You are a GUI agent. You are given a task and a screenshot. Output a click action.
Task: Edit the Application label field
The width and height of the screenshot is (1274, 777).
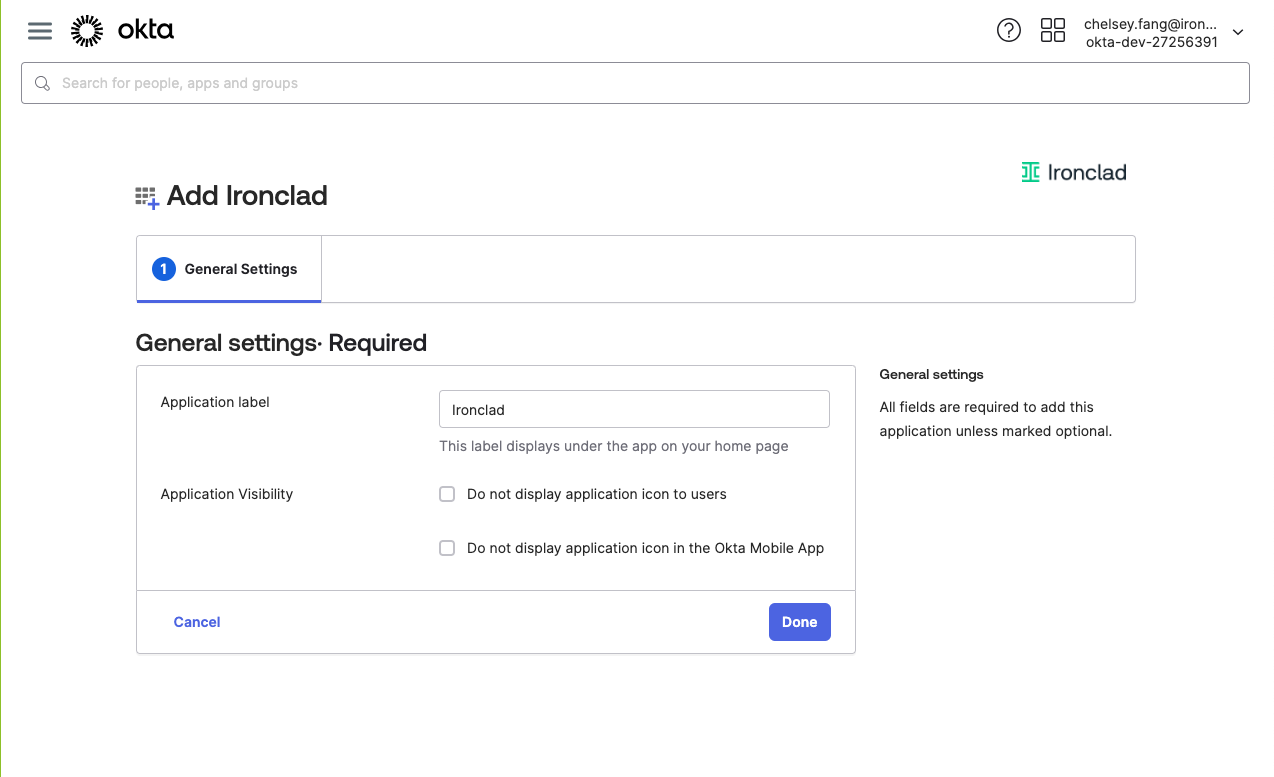click(634, 409)
